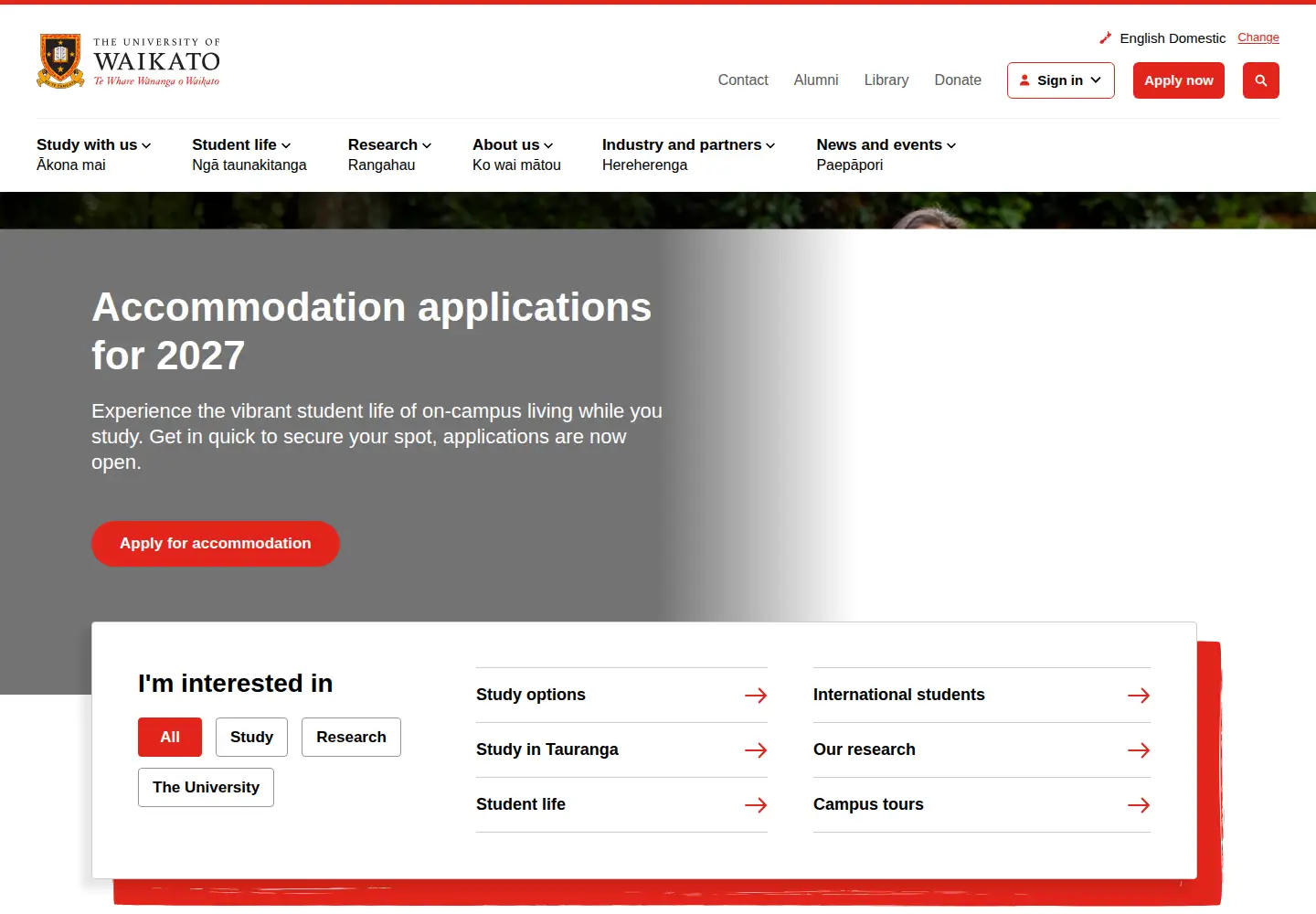
Task: Click the Change language link
Action: [x=1258, y=37]
